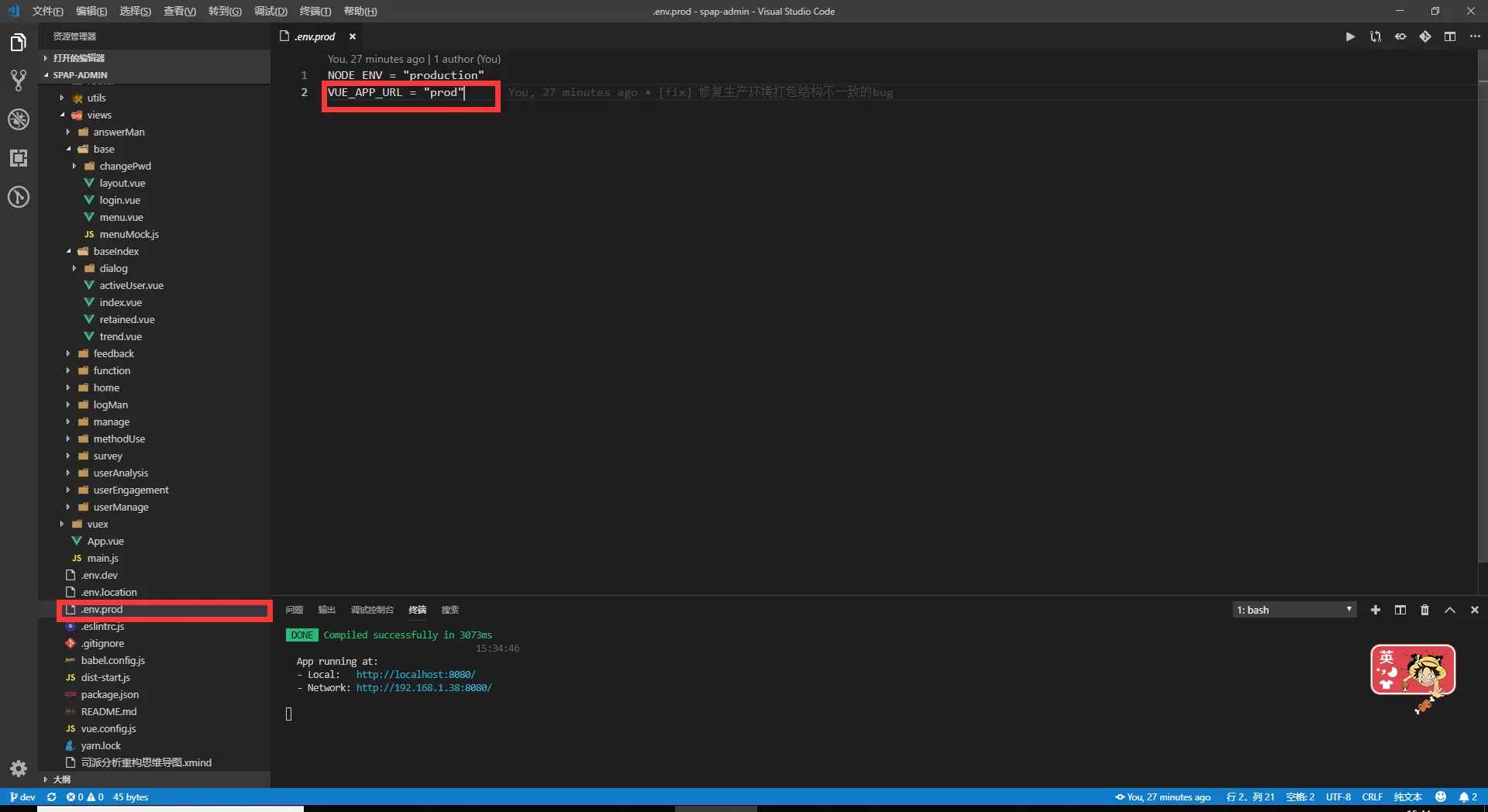Switch to the 调试控制台 panel tab

click(x=372, y=610)
